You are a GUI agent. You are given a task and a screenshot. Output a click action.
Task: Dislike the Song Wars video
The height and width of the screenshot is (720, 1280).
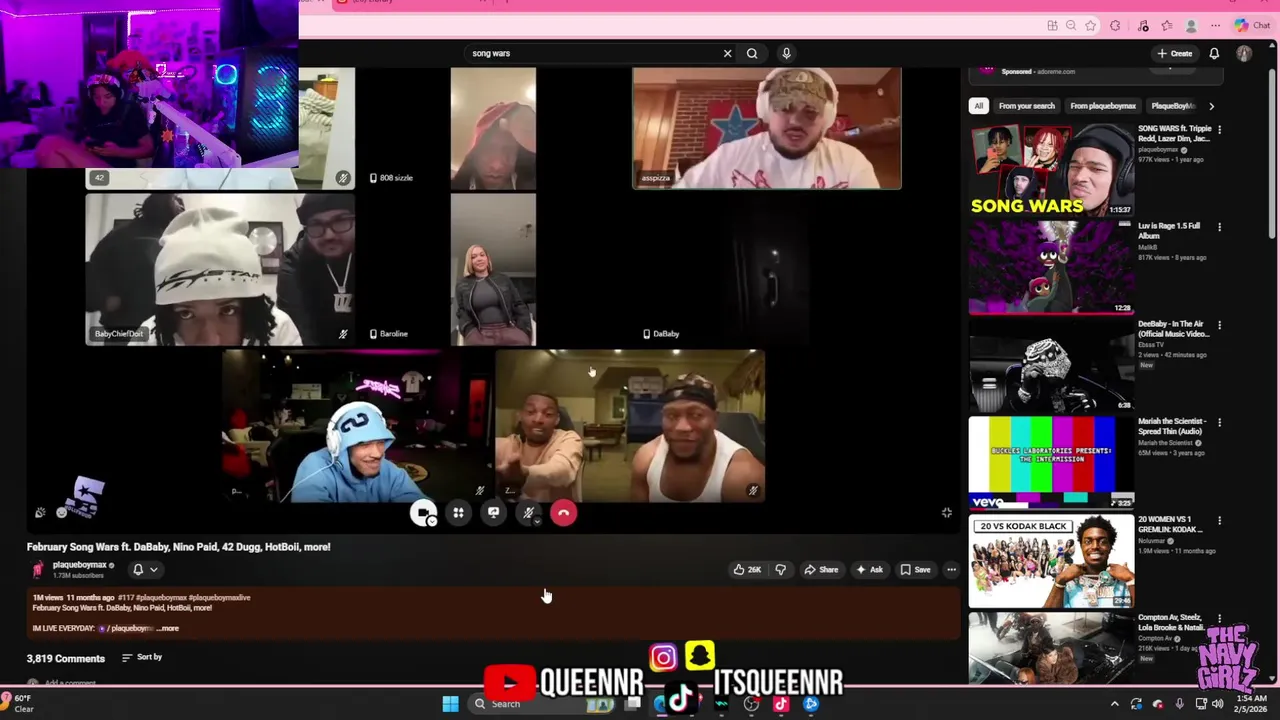click(781, 569)
